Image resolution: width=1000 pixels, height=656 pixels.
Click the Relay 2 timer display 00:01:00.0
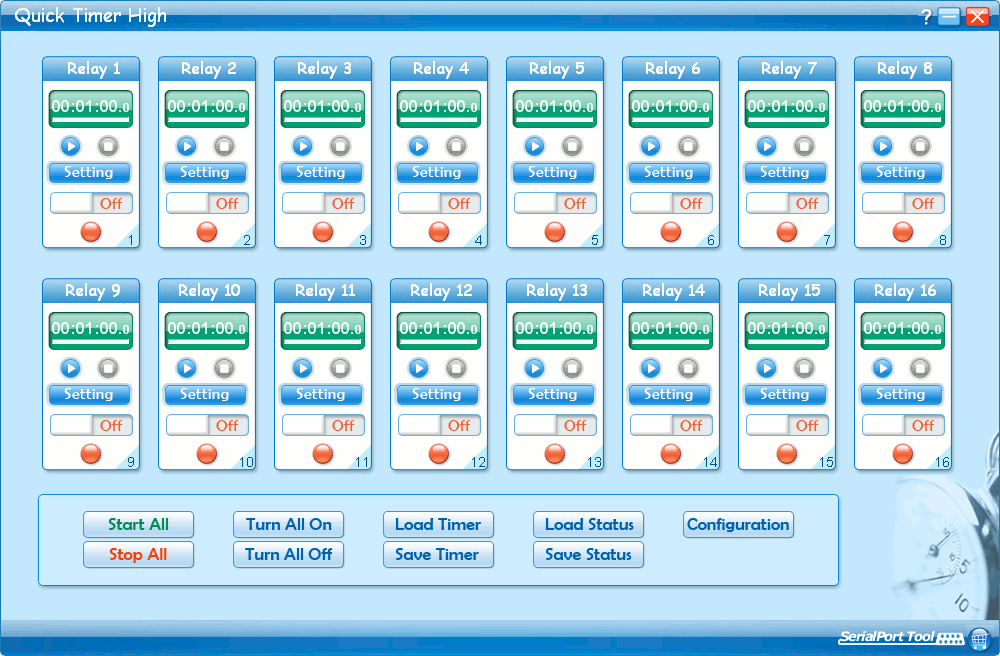point(207,109)
